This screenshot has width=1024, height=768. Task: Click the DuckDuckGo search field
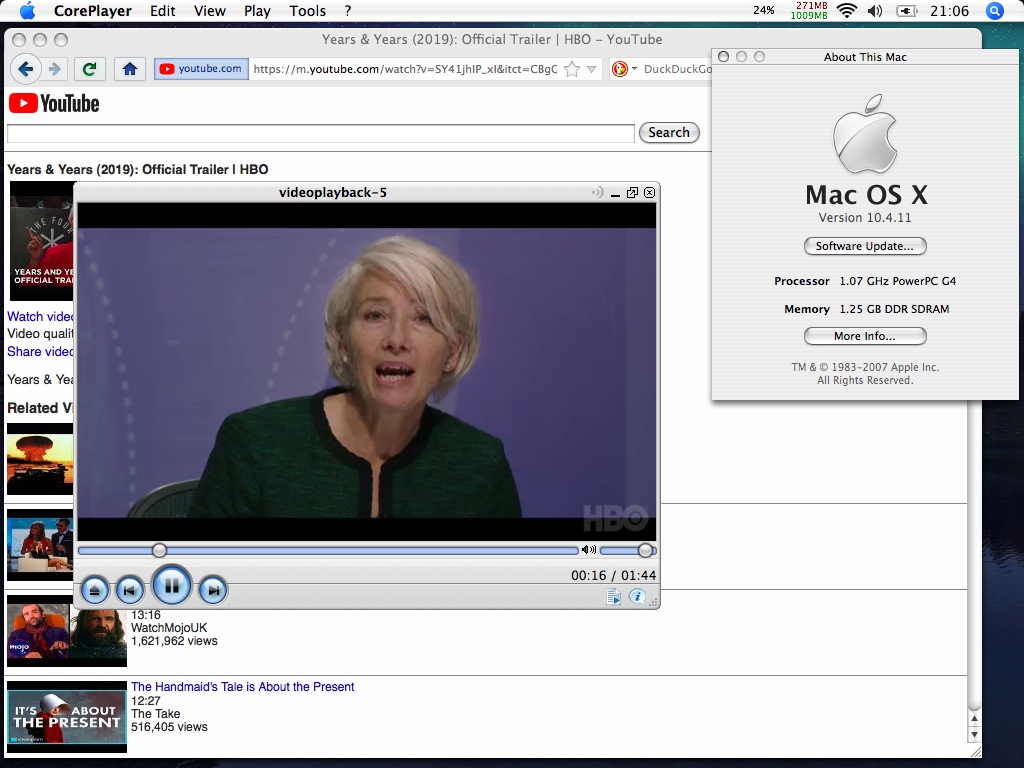(677, 69)
